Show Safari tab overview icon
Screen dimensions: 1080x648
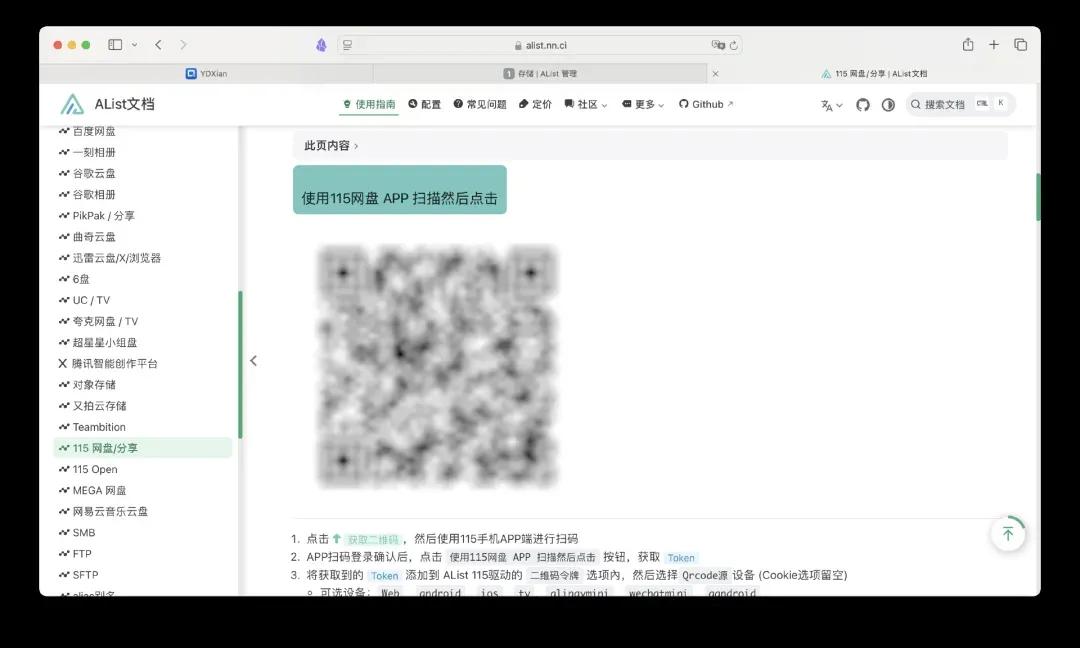[1020, 45]
